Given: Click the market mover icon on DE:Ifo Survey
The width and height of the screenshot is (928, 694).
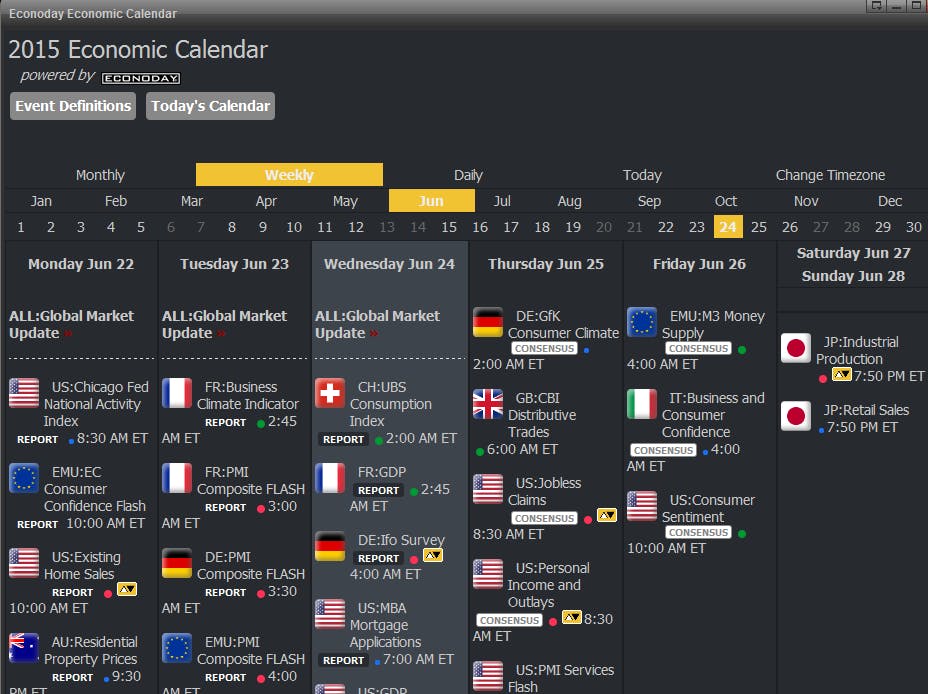Looking at the screenshot, I should pos(433,556).
